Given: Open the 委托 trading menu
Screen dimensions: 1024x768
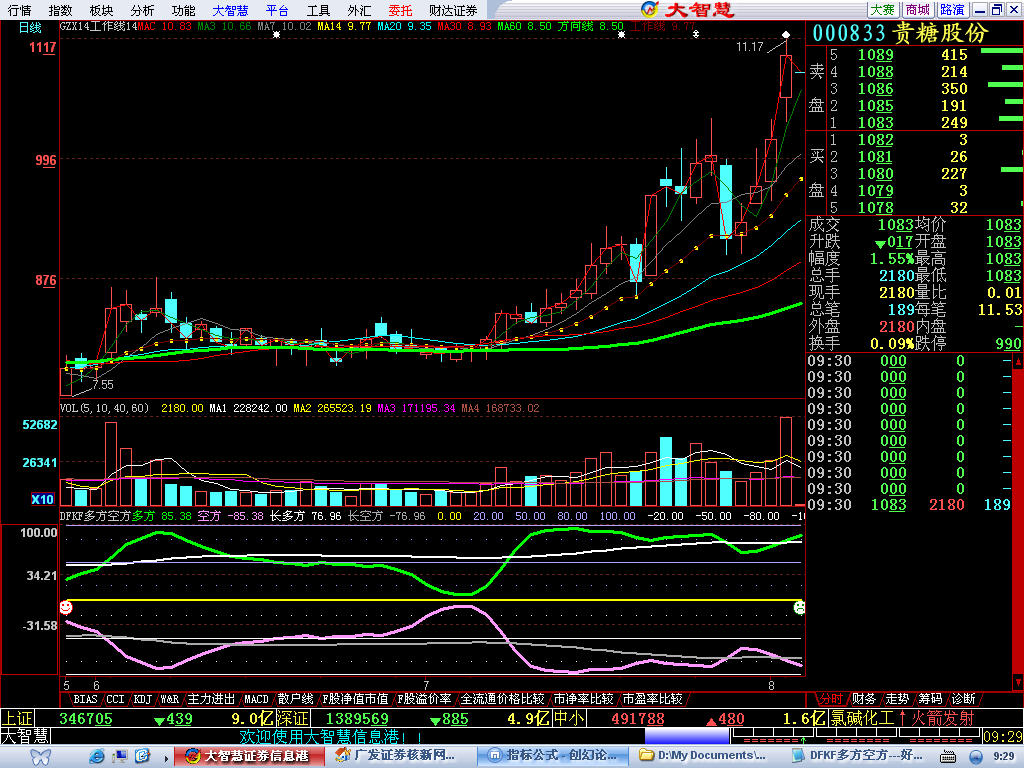Looking at the screenshot, I should click(400, 10).
